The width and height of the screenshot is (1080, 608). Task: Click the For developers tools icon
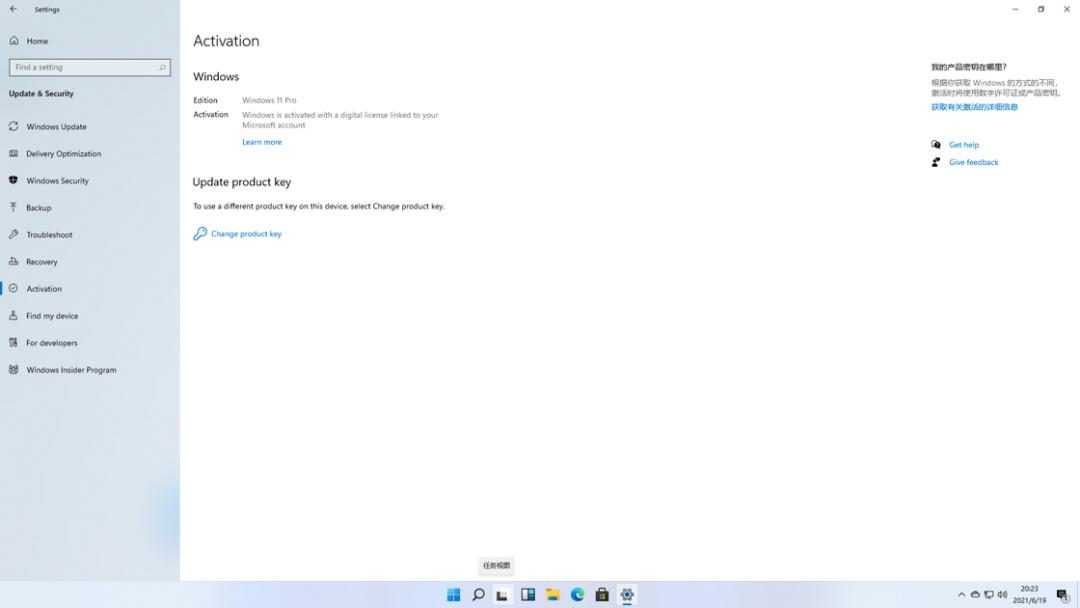(13, 342)
